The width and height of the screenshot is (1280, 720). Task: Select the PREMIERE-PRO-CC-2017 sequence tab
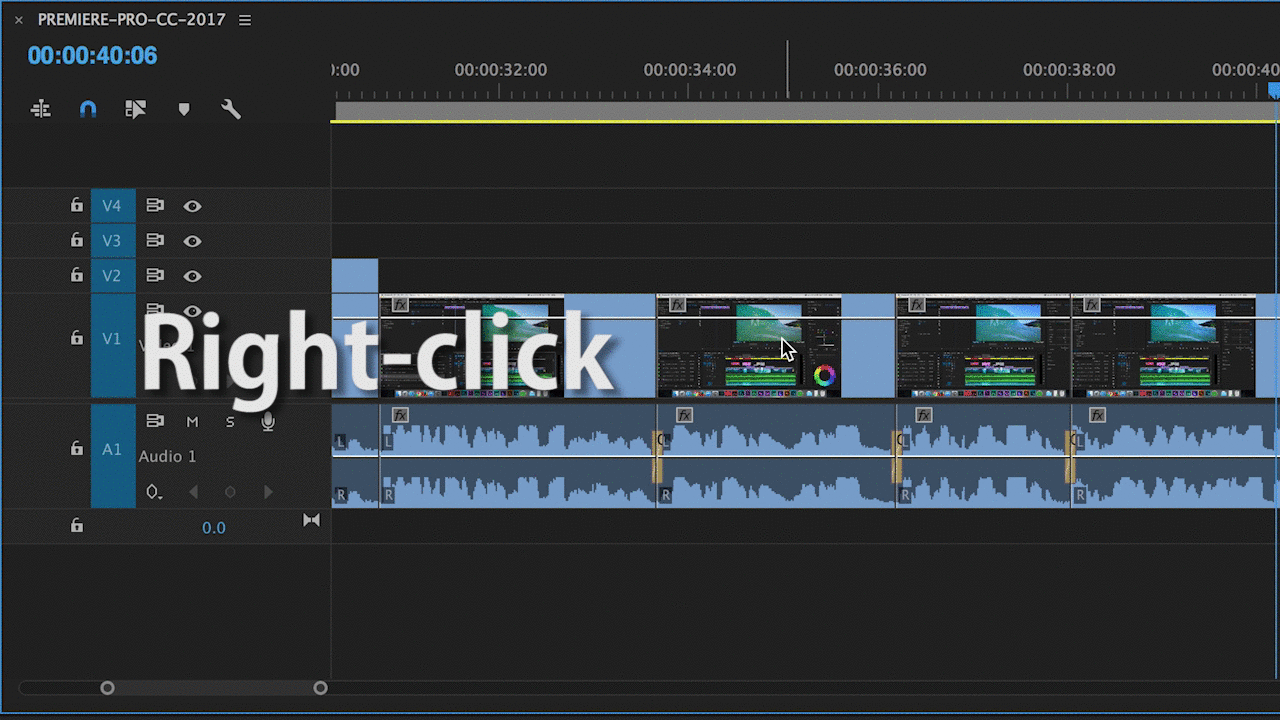130,18
